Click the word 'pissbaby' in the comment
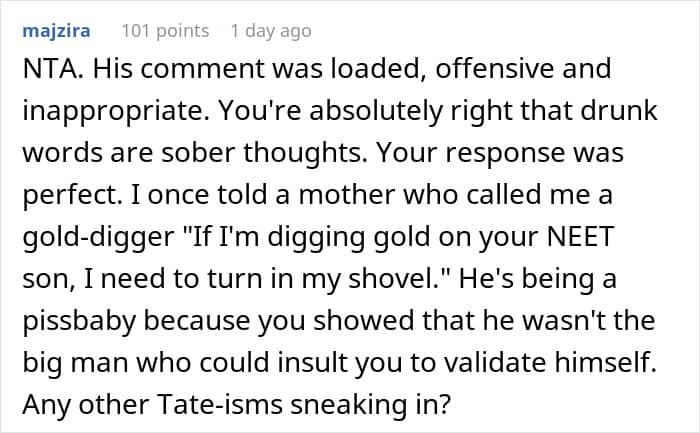Image resolution: width=700 pixels, height=433 pixels. pos(79,321)
